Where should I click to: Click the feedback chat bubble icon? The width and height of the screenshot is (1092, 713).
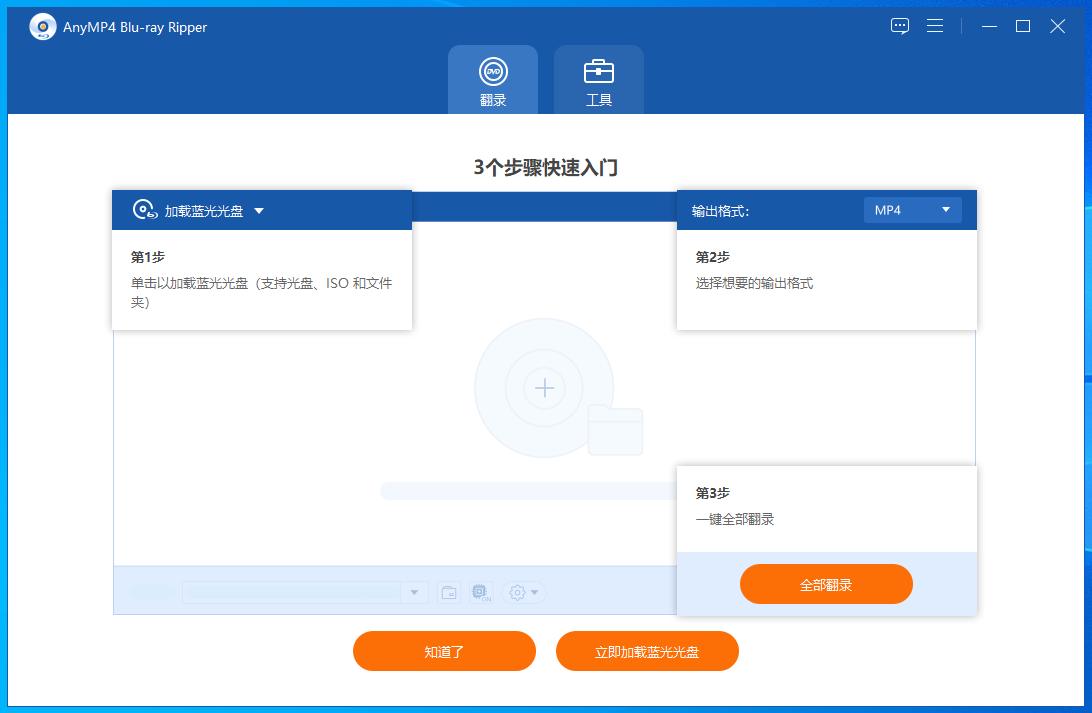point(900,27)
